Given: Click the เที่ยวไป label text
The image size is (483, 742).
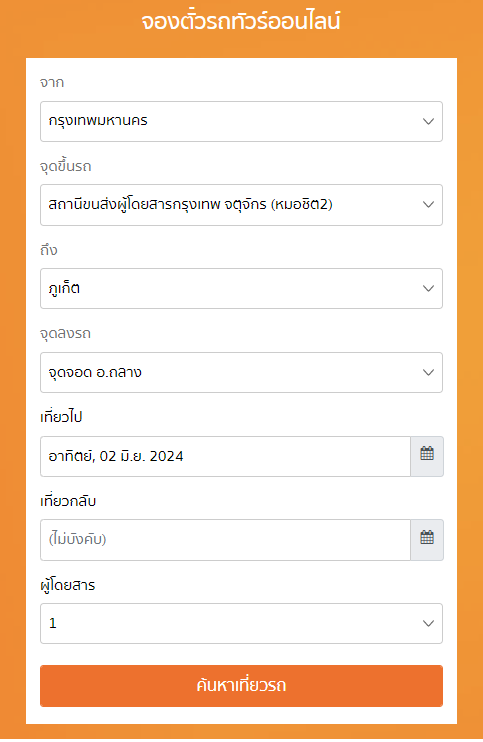Looking at the screenshot, I should [61, 417].
